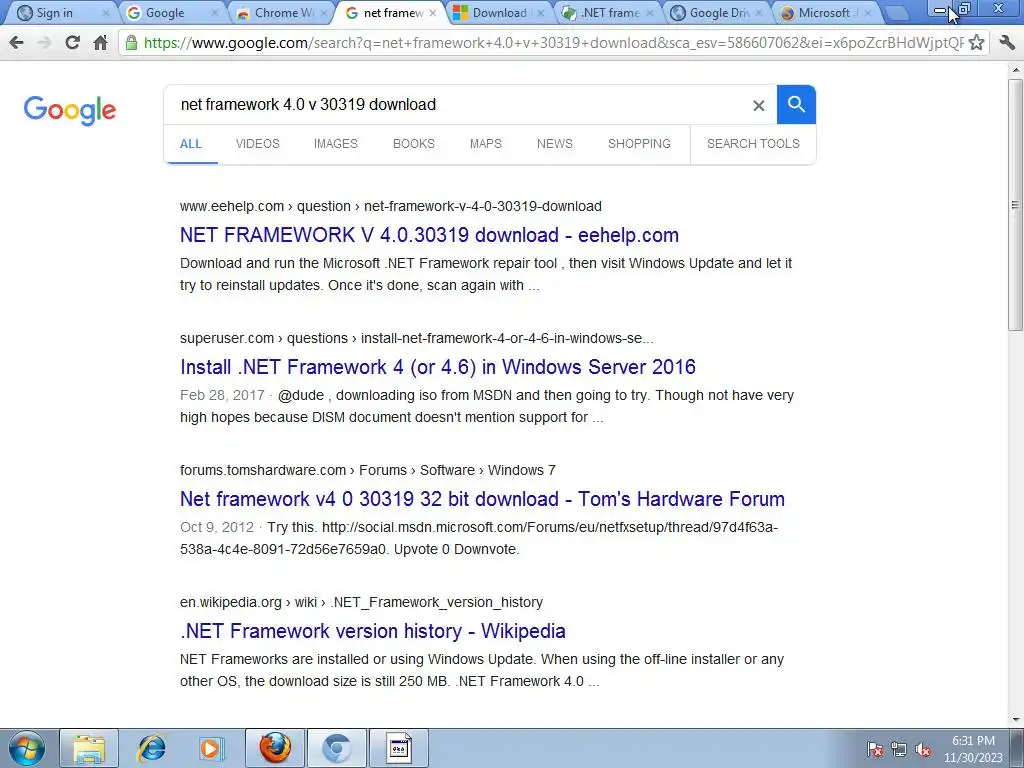Click the superuser.com breadcrumb URL
The image size is (1024, 768).
[417, 338]
